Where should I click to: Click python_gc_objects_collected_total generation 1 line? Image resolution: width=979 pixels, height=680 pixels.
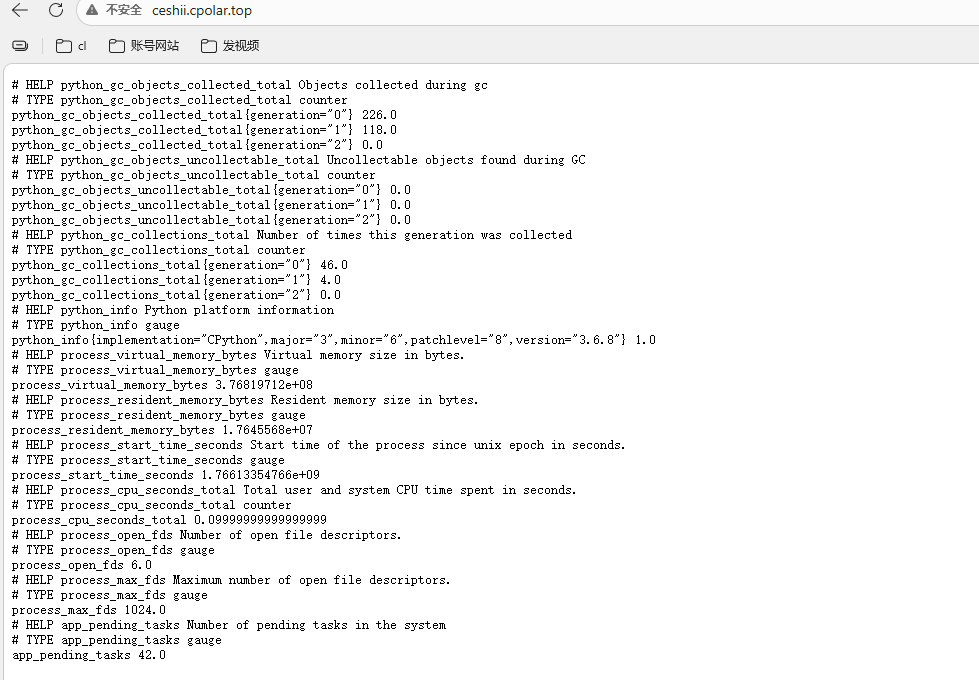click(x=204, y=130)
